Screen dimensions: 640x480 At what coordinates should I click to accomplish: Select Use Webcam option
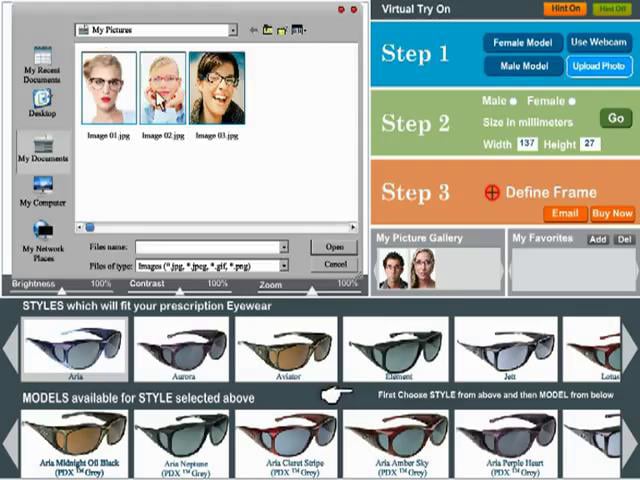599,42
